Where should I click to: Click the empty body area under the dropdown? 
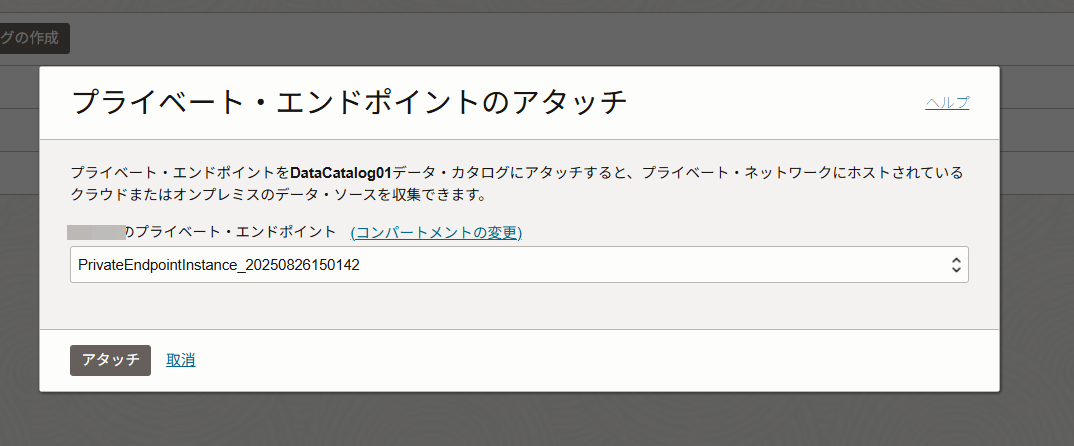519,306
